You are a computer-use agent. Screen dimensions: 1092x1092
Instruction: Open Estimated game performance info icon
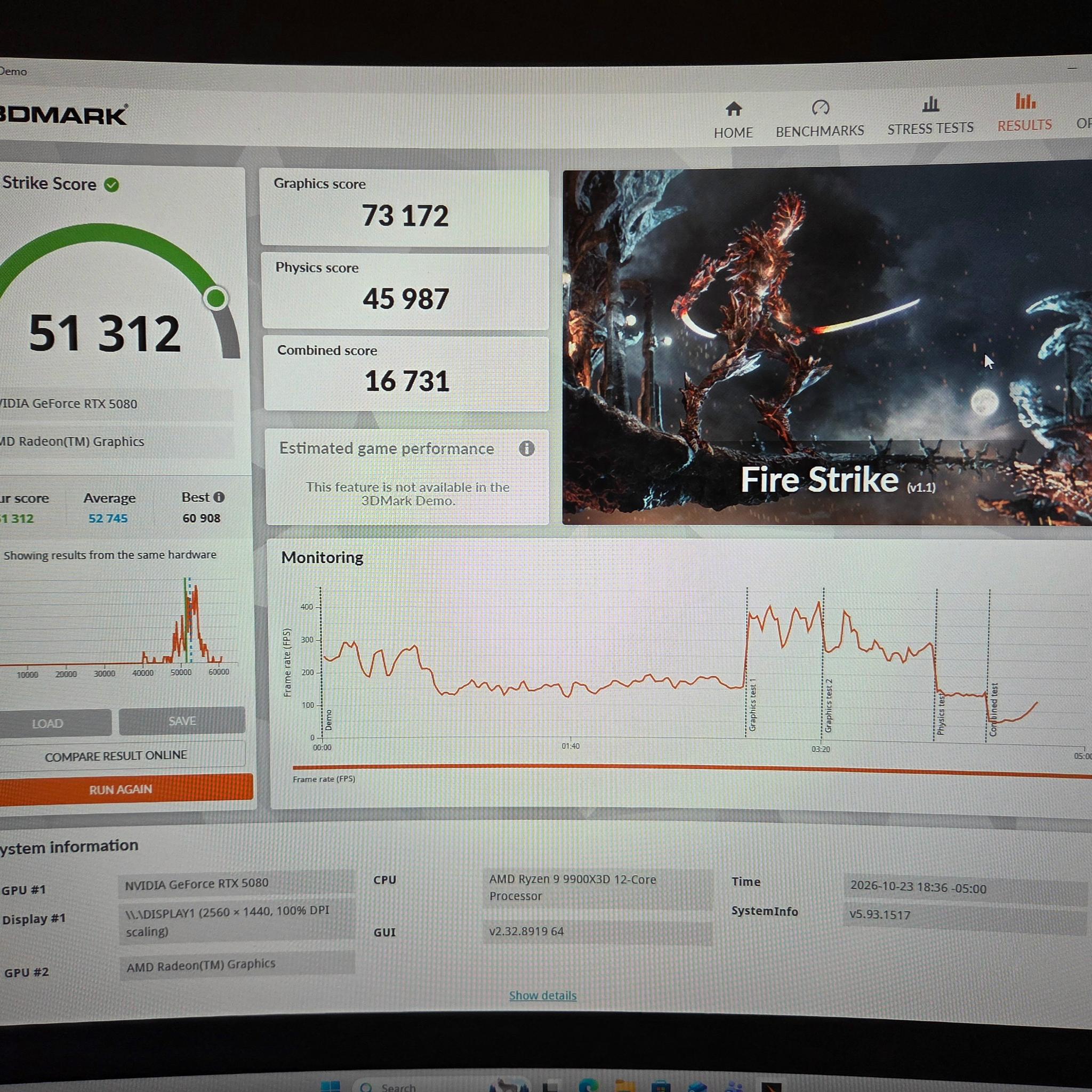pyautogui.click(x=526, y=449)
